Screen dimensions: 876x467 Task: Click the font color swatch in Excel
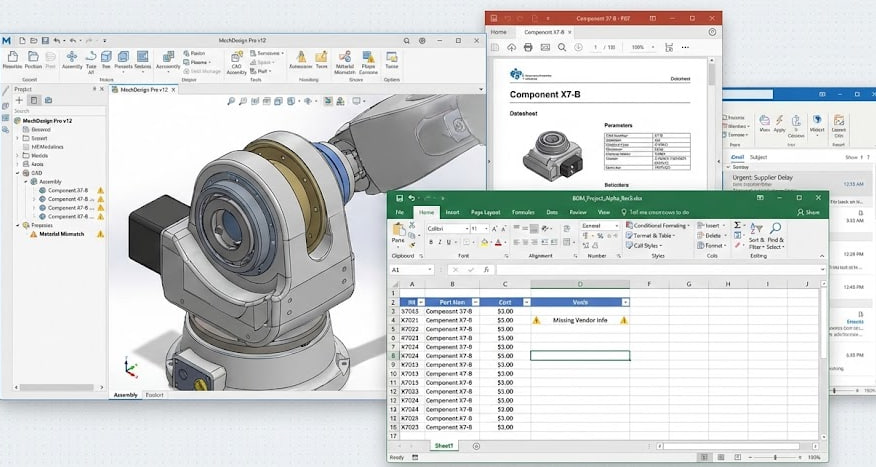(499, 242)
